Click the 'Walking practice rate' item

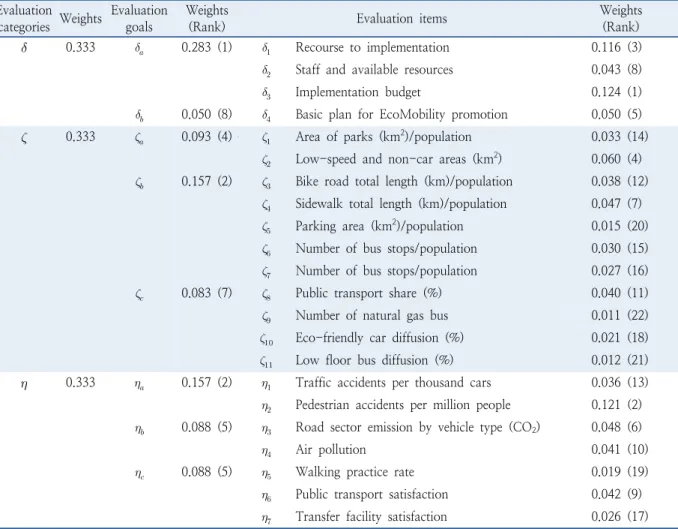tap(355, 472)
